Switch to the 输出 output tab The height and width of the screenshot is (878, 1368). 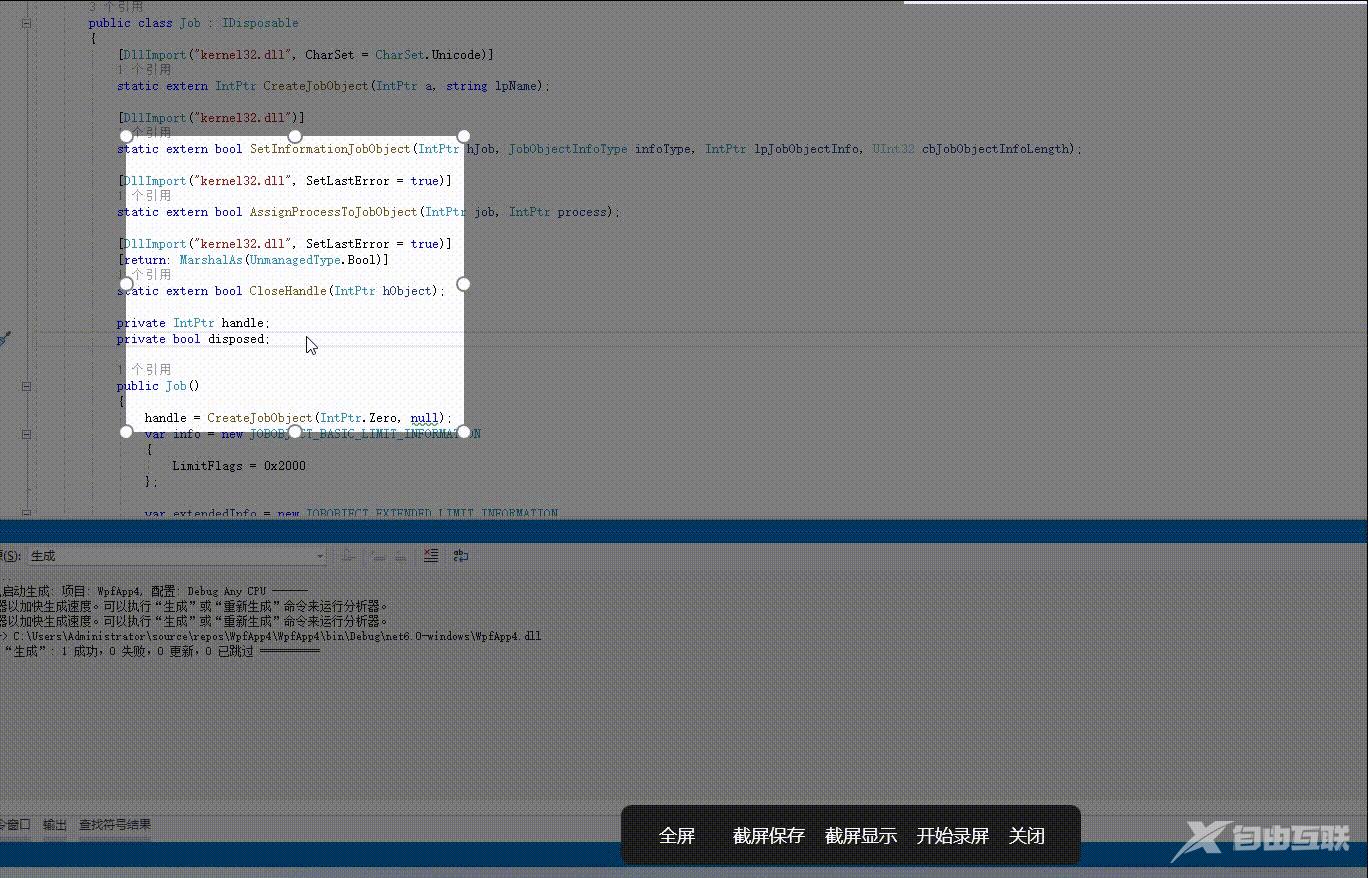click(x=55, y=825)
